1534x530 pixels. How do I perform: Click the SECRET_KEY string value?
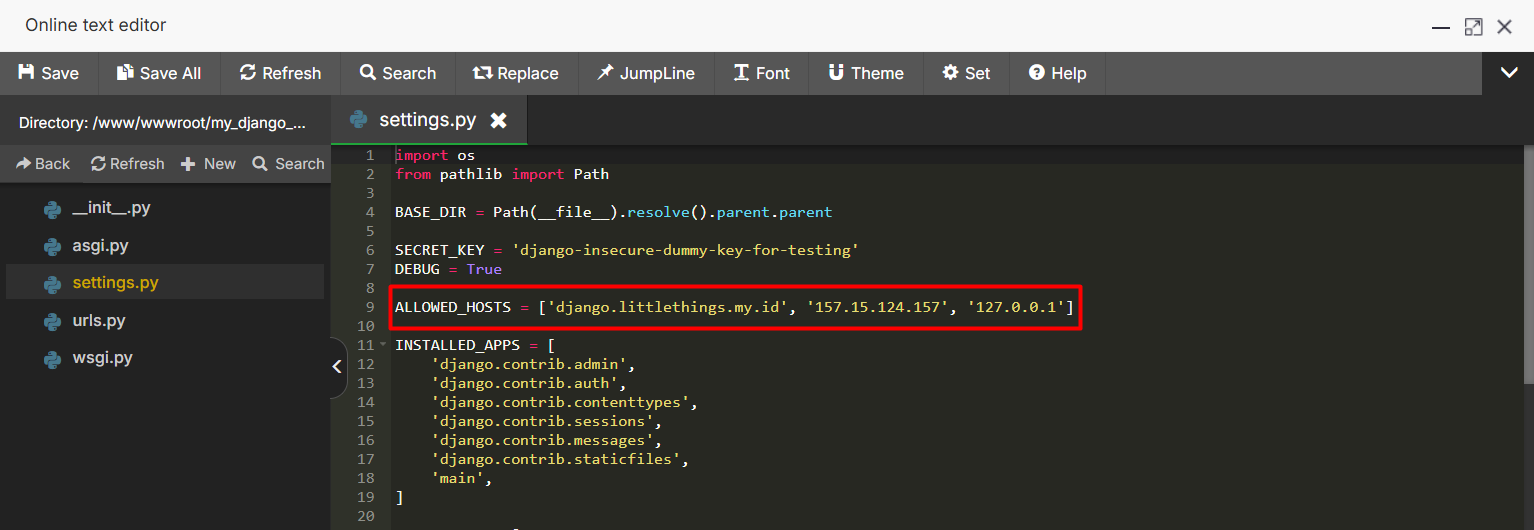click(685, 250)
